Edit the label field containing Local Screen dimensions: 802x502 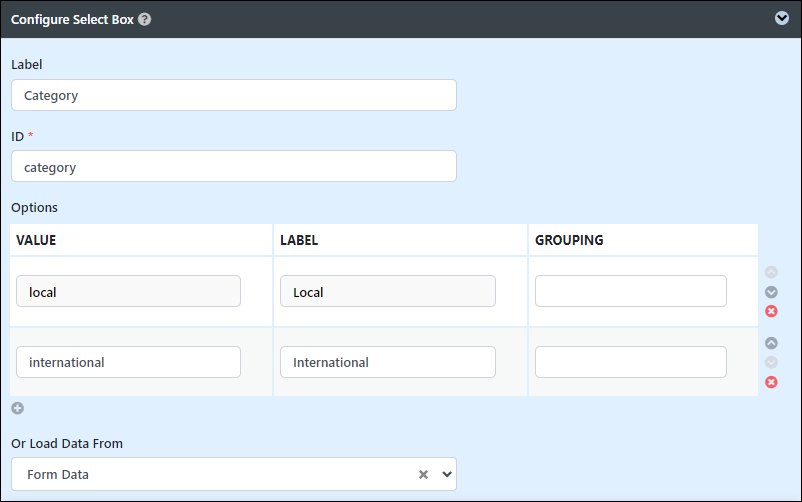coord(388,291)
